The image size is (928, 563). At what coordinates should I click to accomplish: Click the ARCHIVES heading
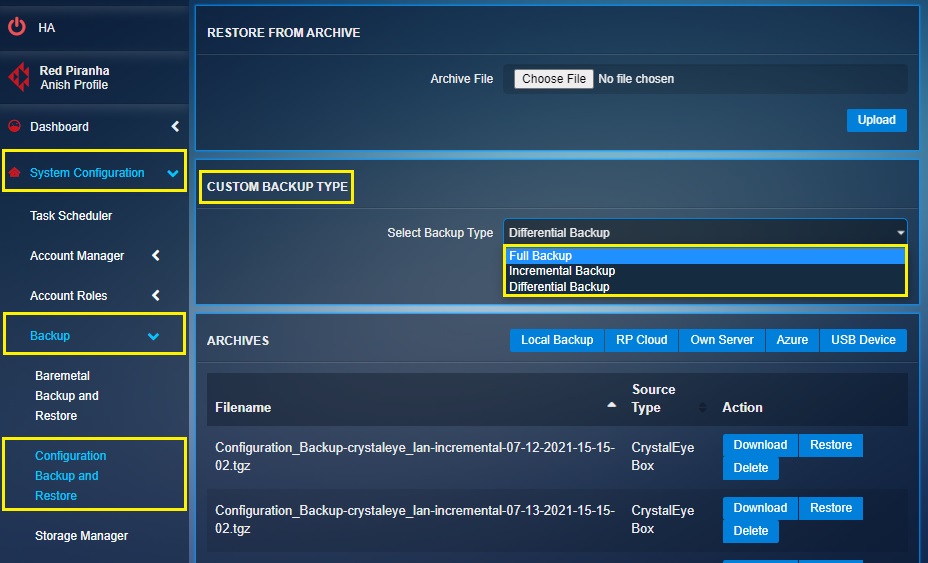tap(237, 340)
